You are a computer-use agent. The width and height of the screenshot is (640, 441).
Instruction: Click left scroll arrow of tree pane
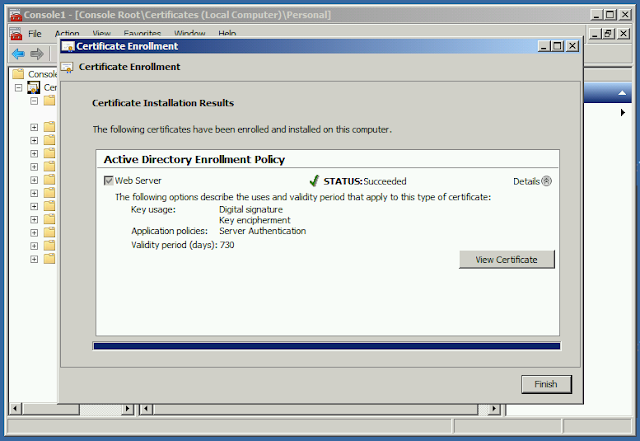(x=16, y=409)
